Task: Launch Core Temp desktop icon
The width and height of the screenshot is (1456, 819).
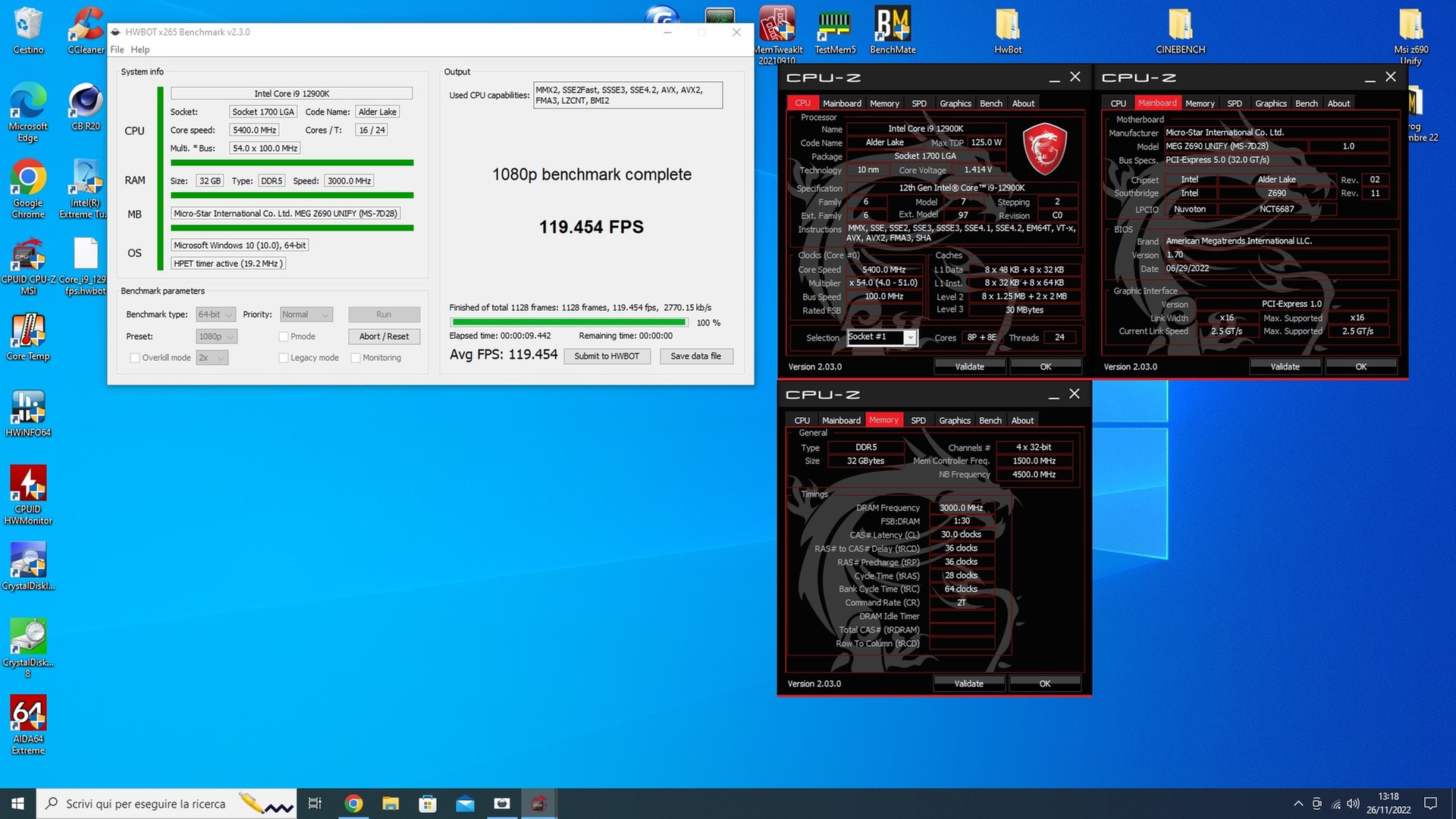Action: 28,337
